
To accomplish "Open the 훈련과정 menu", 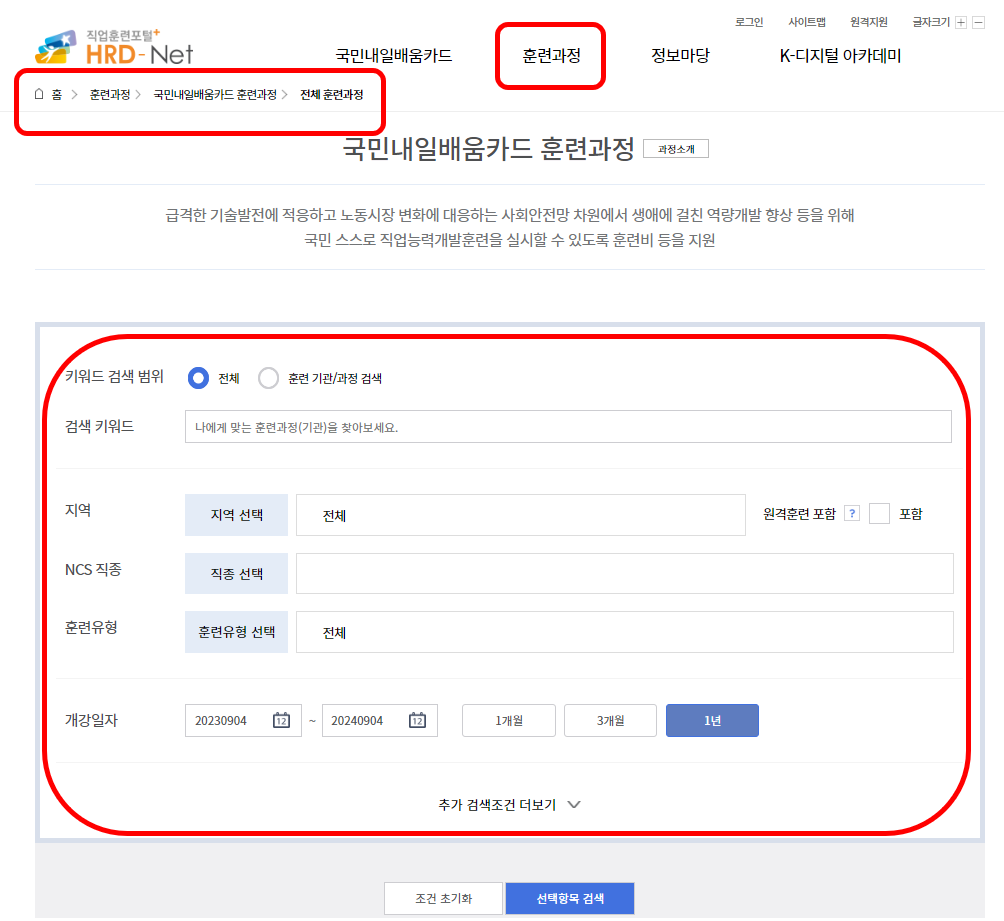I will 549,57.
